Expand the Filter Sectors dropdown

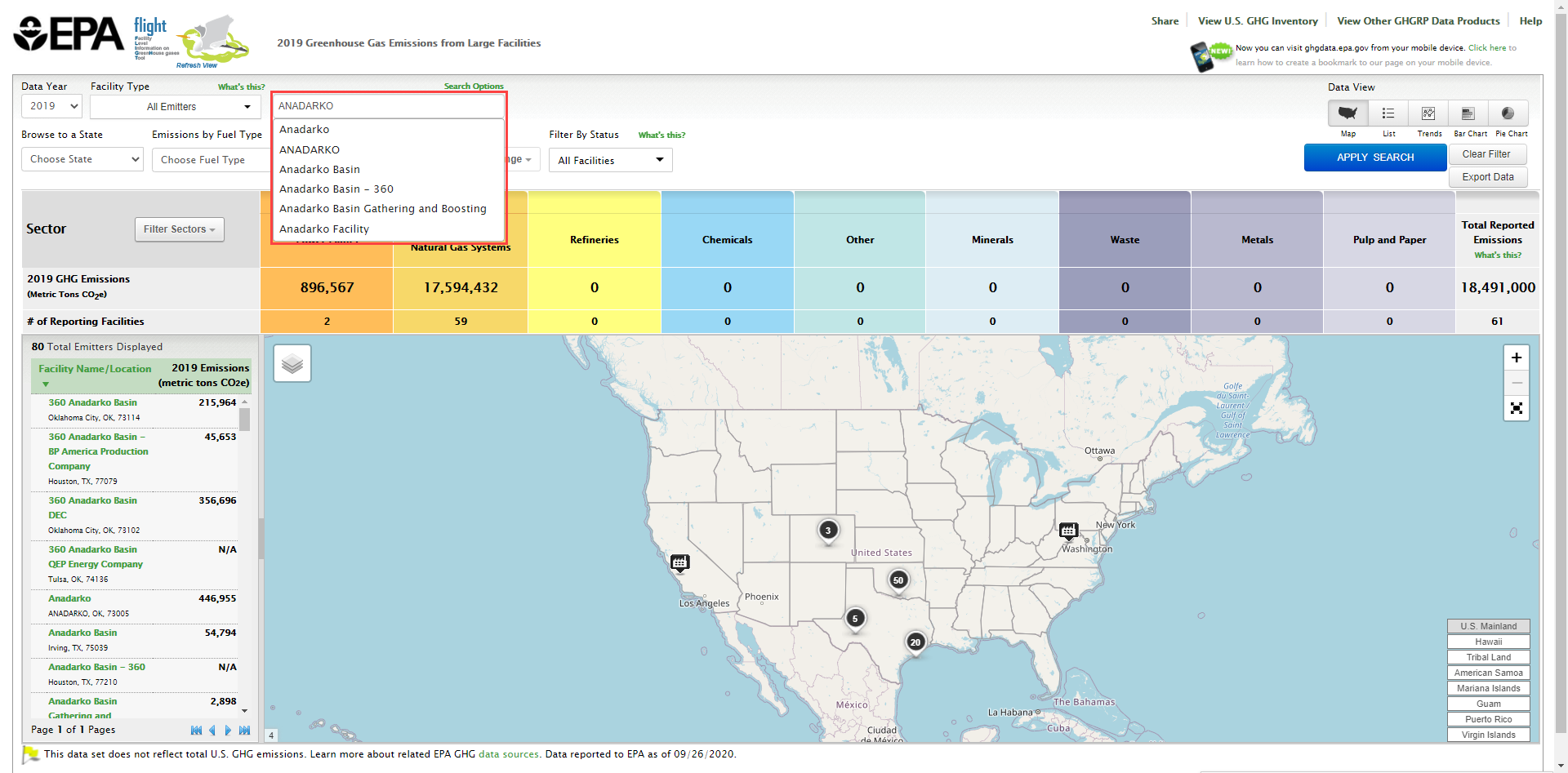pos(179,229)
